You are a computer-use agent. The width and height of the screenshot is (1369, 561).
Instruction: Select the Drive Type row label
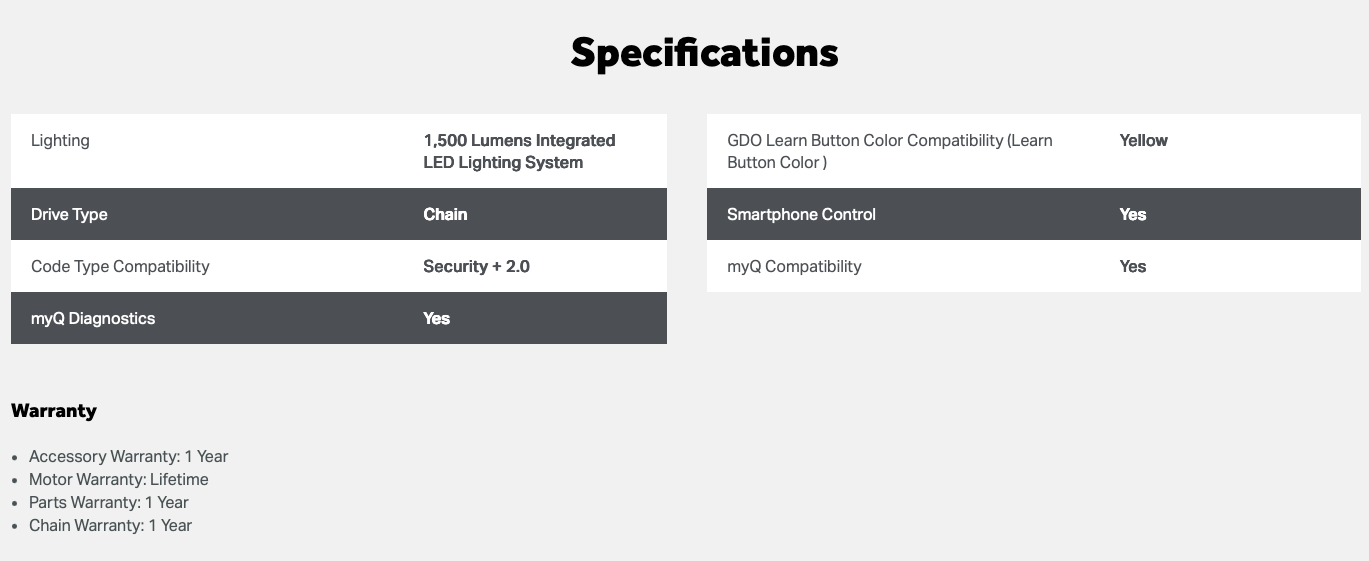(69, 214)
